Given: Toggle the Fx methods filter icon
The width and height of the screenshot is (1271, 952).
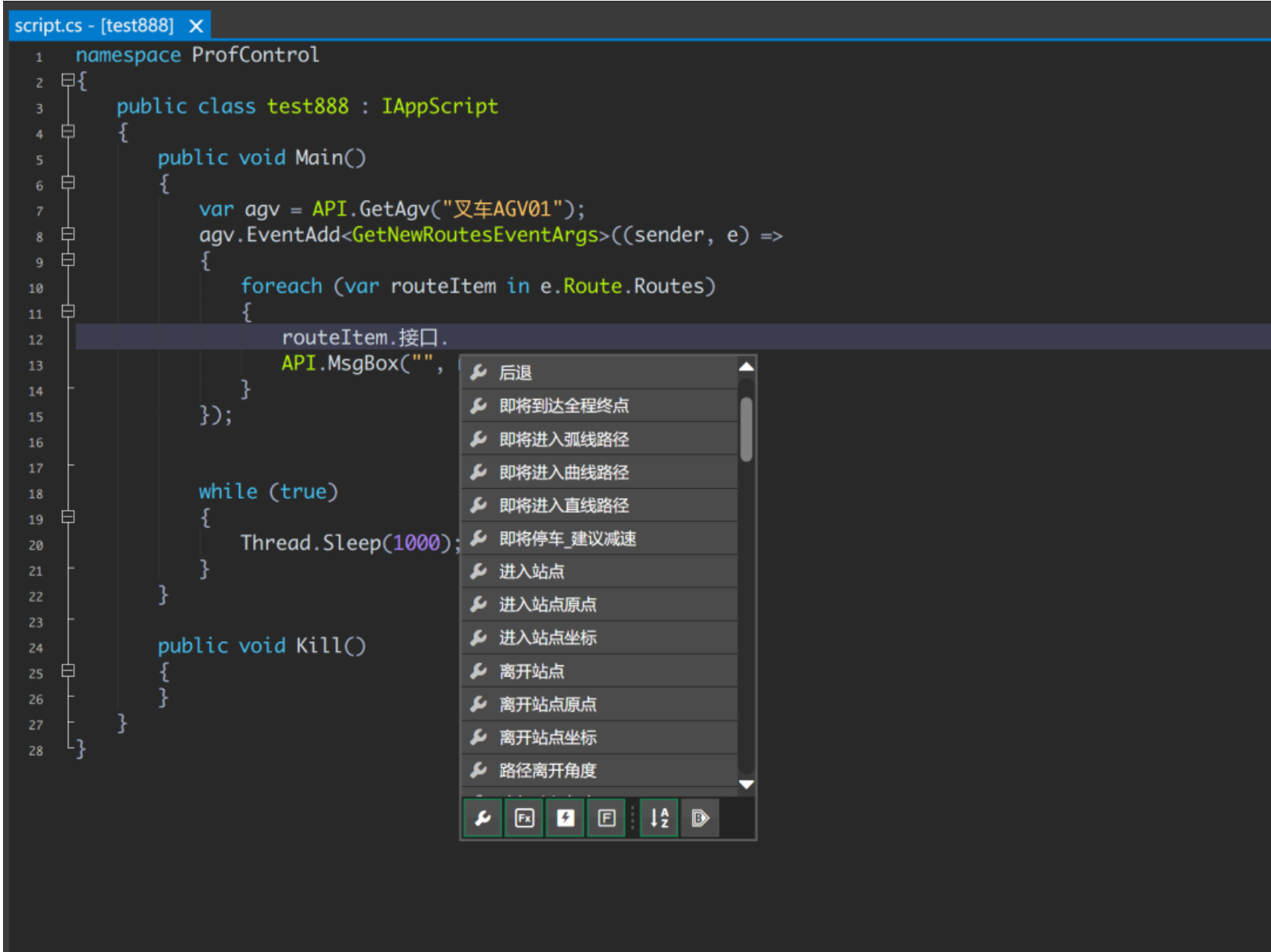Looking at the screenshot, I should (525, 818).
